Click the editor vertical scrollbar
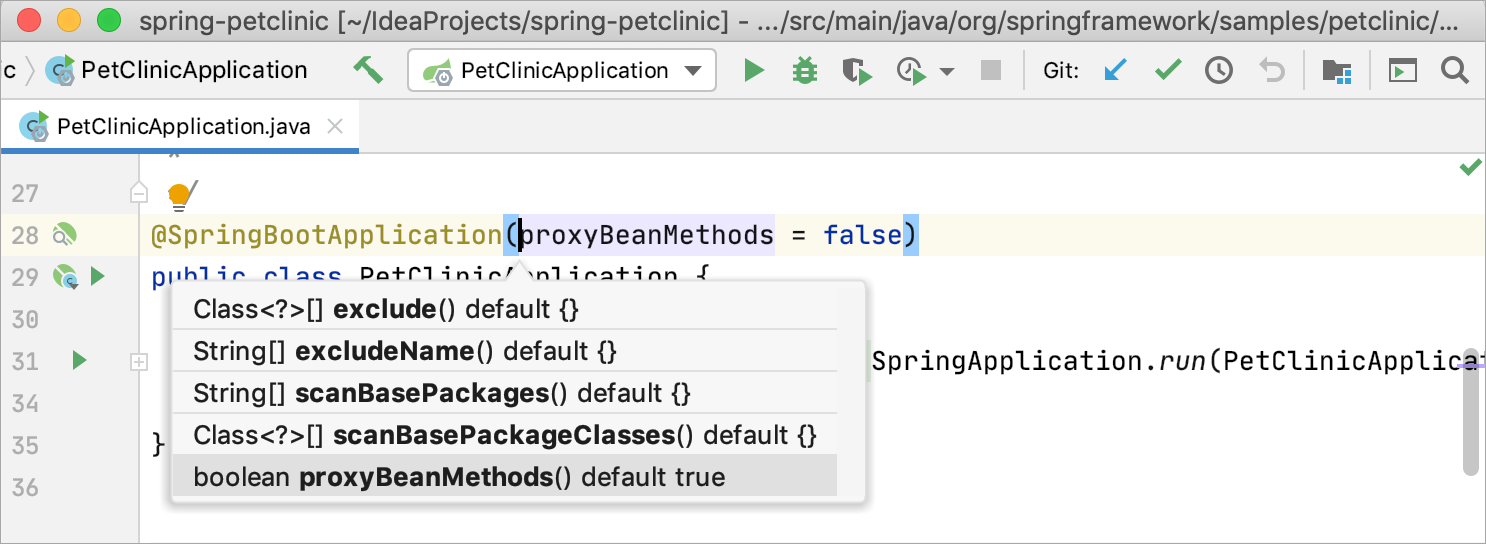Screen dimensions: 1486x544 point(1470,412)
